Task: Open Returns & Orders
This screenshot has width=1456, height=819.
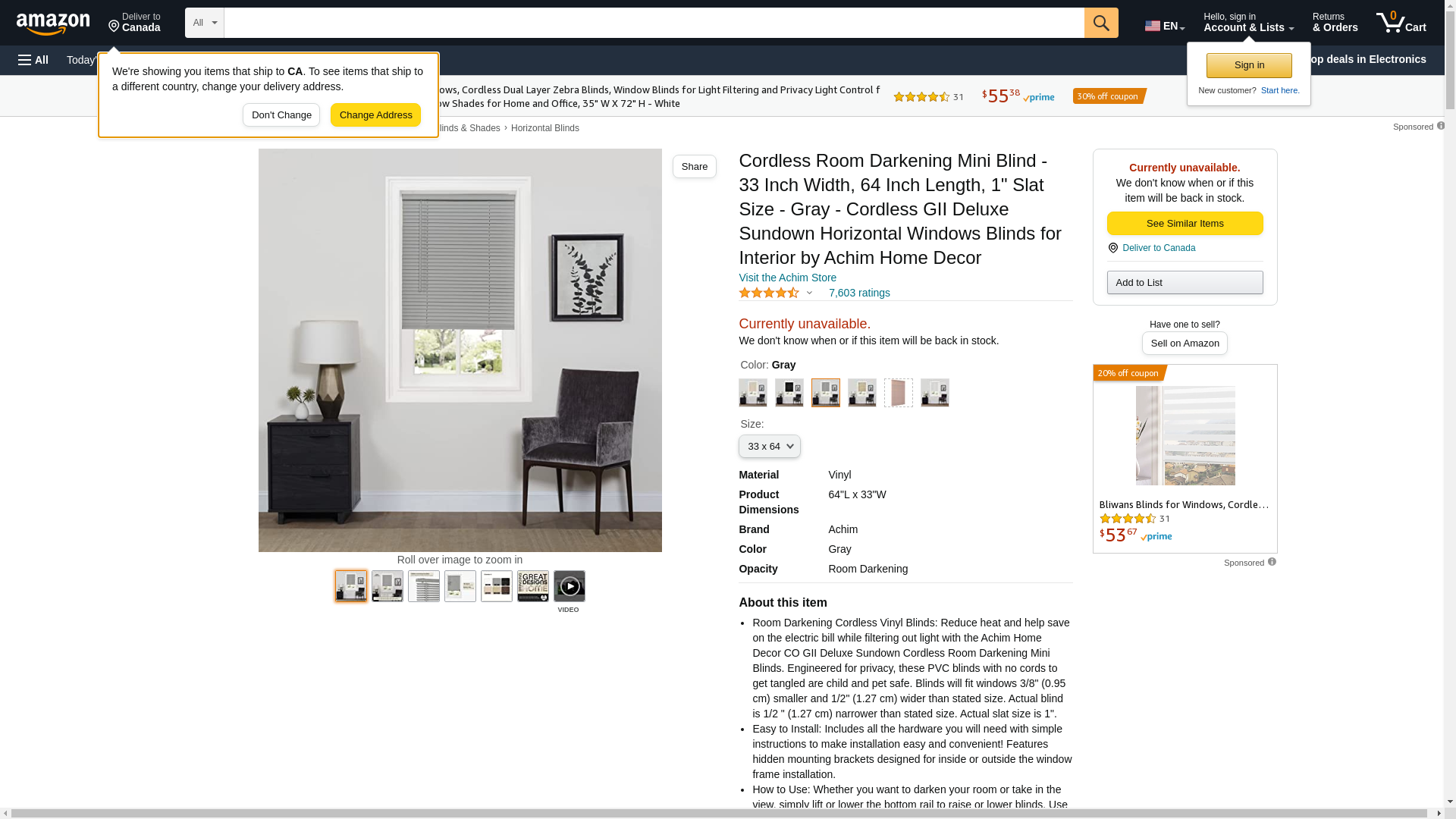Action: [1335, 23]
